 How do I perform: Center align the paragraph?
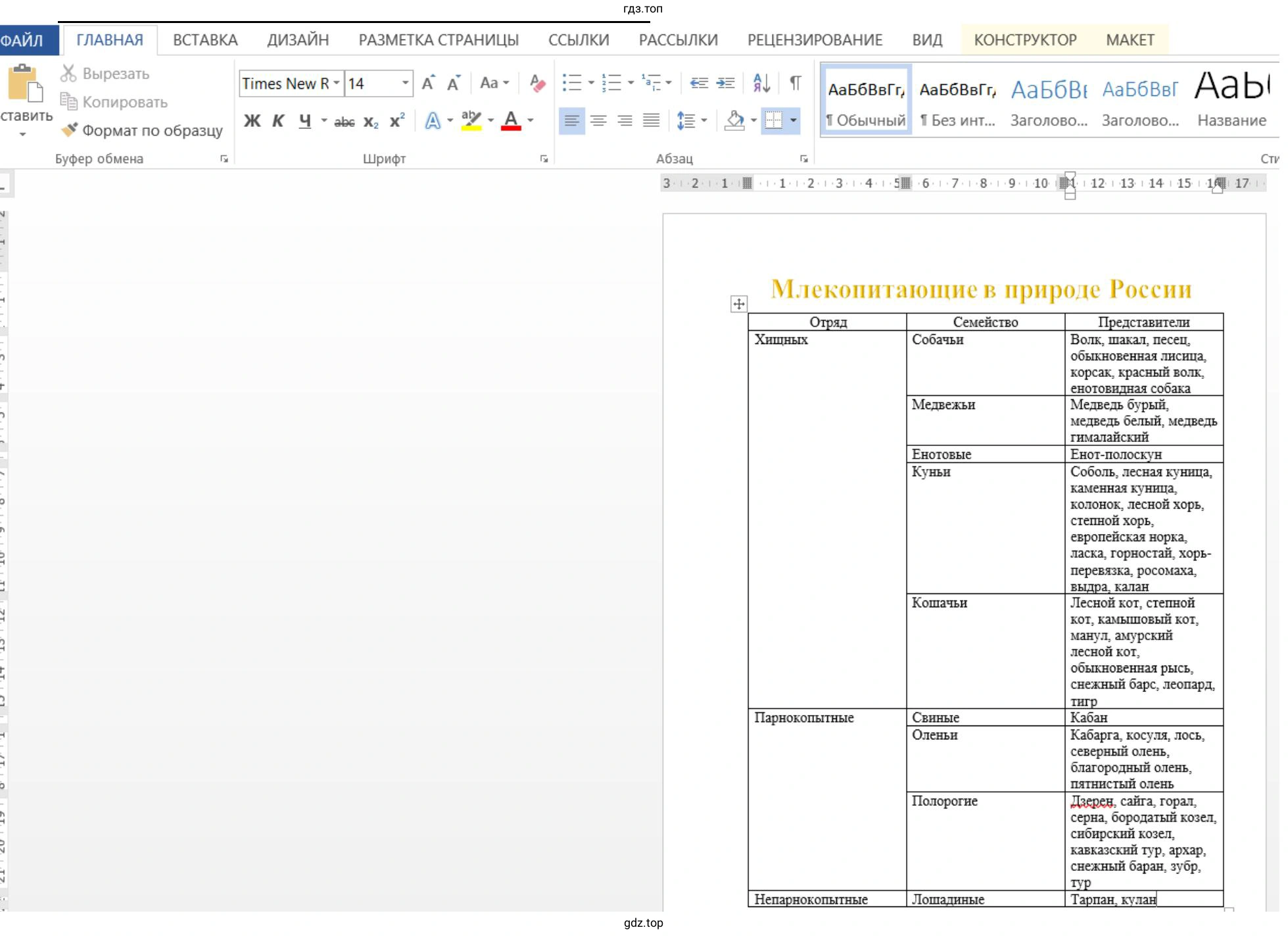(598, 121)
